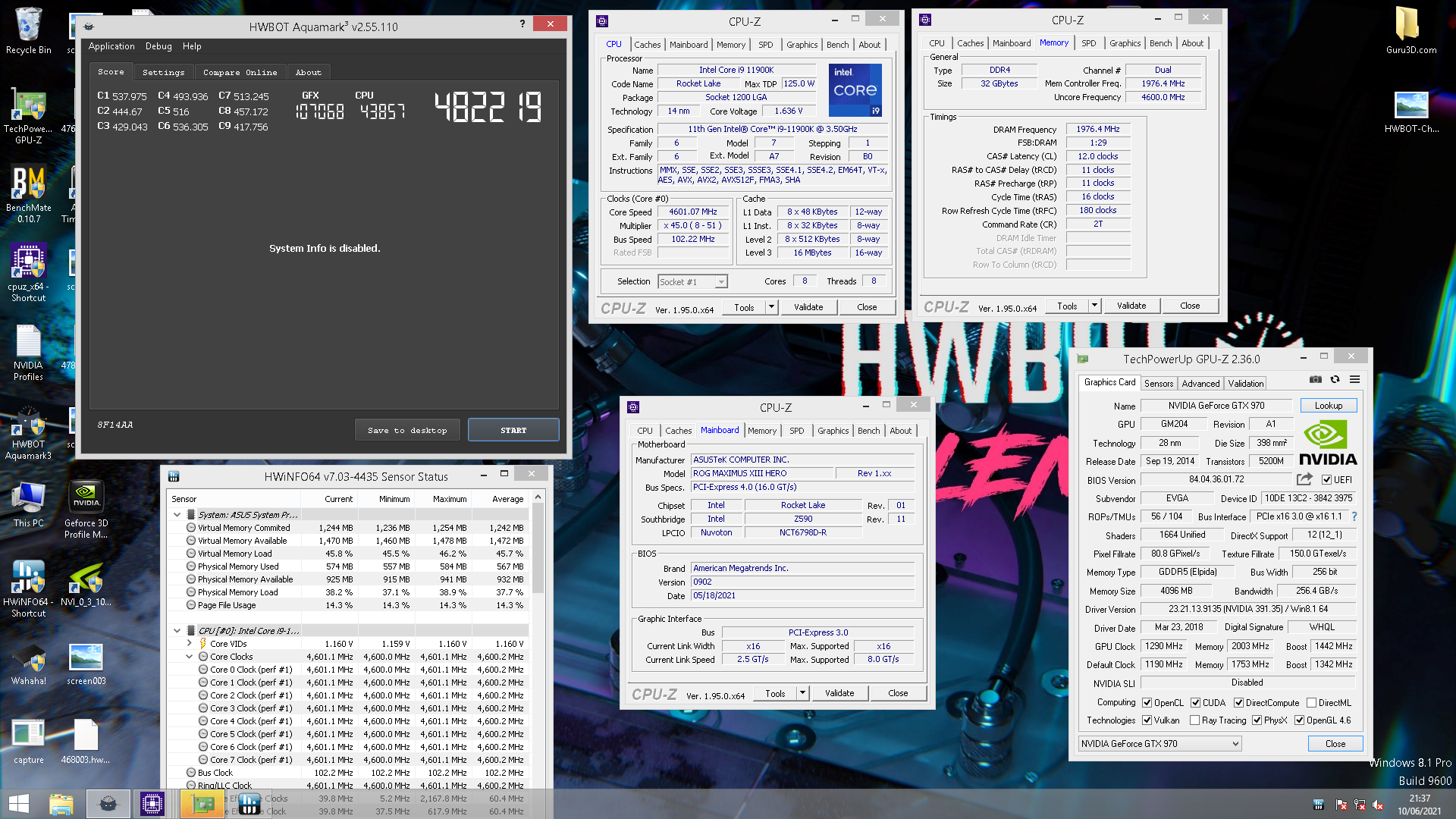1456x819 pixels.
Task: Click the HWiNFO scrollbar up arrow
Action: tap(538, 497)
